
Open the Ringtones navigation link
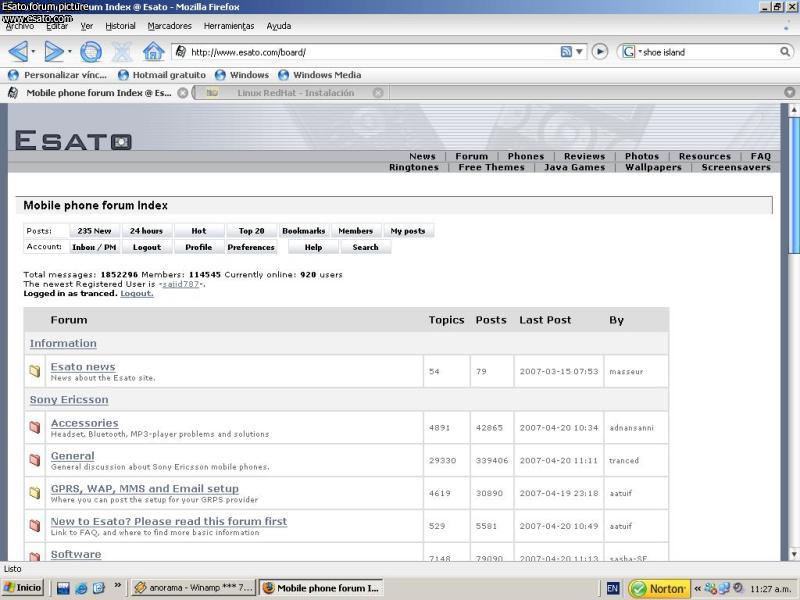click(414, 167)
